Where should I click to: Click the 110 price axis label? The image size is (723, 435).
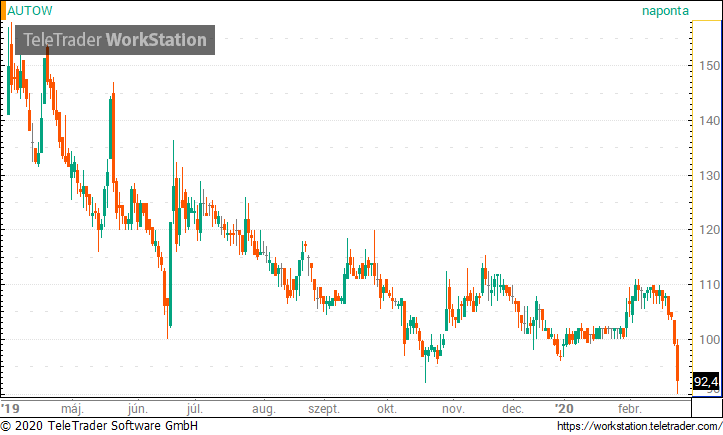coord(709,285)
